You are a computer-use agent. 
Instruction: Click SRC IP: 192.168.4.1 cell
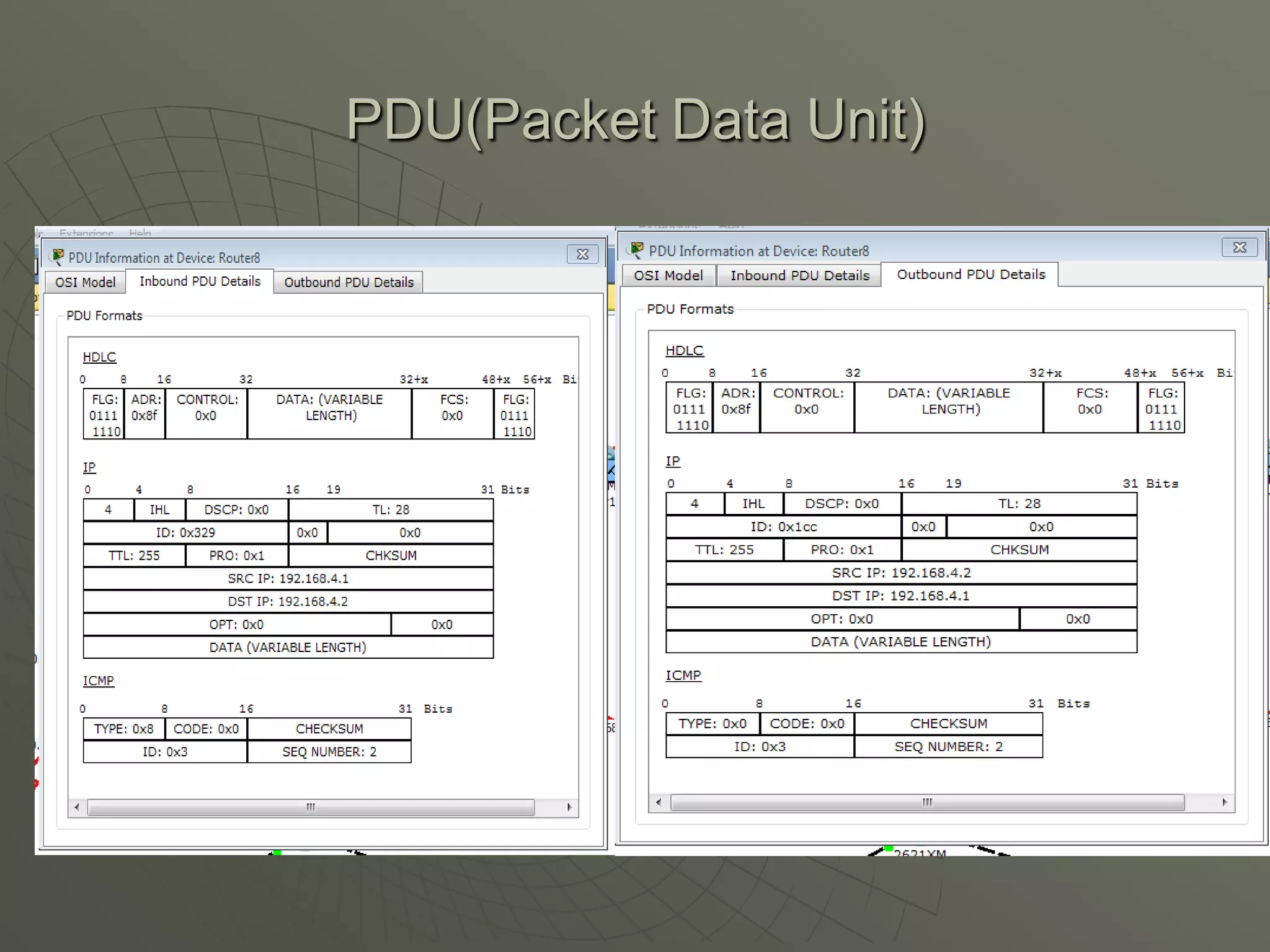[x=288, y=578]
